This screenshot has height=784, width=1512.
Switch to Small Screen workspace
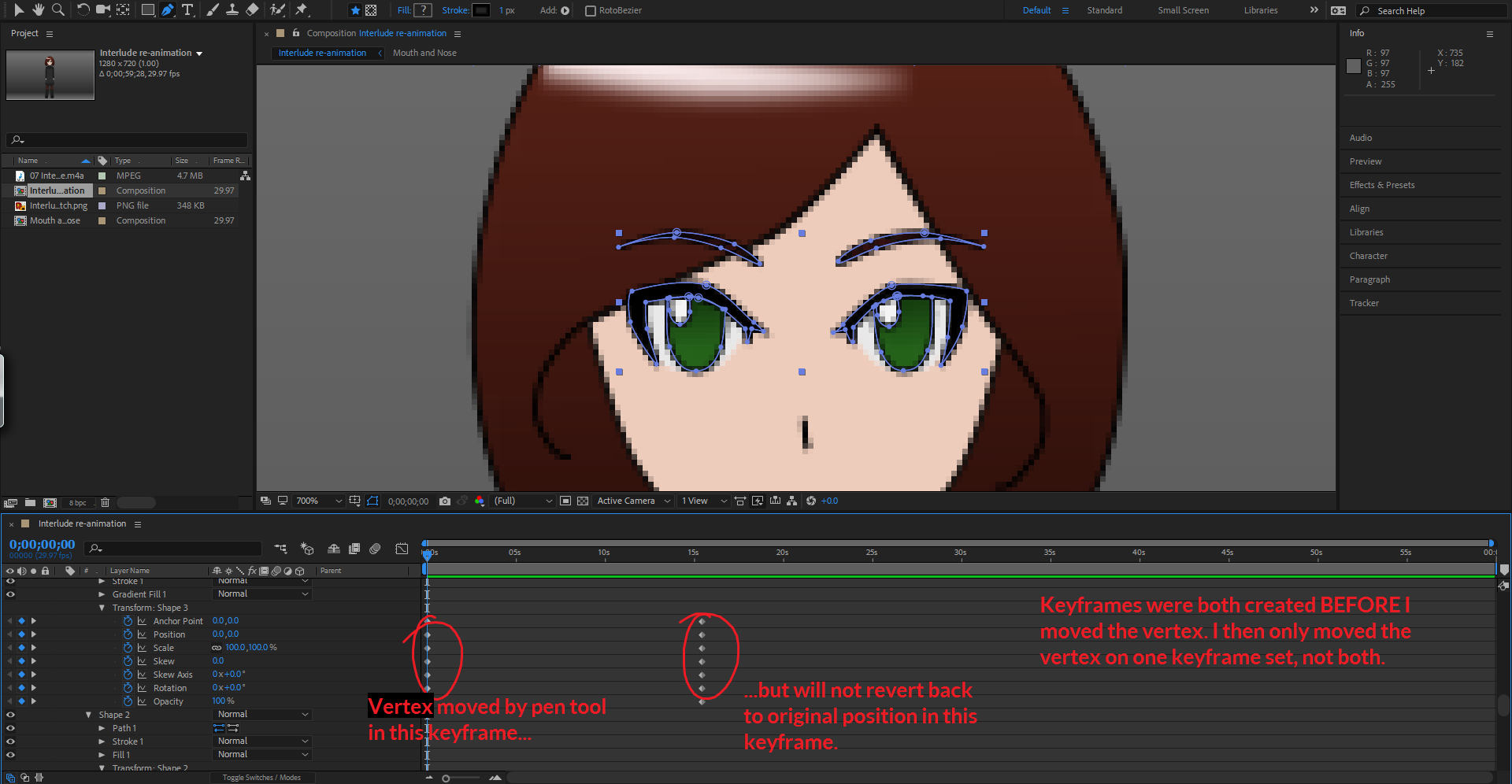coord(1183,10)
